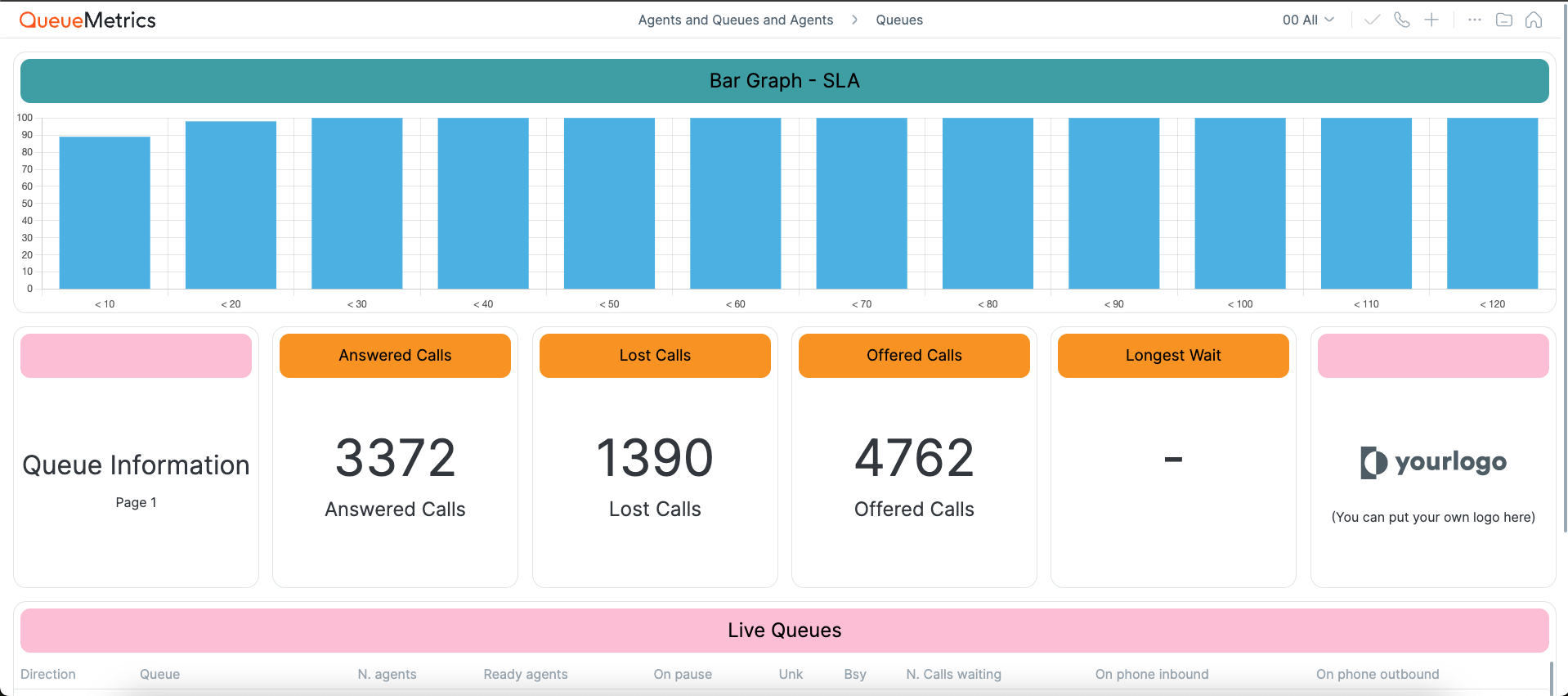
Task: Click the 3372 answered calls value
Action: coord(395,458)
